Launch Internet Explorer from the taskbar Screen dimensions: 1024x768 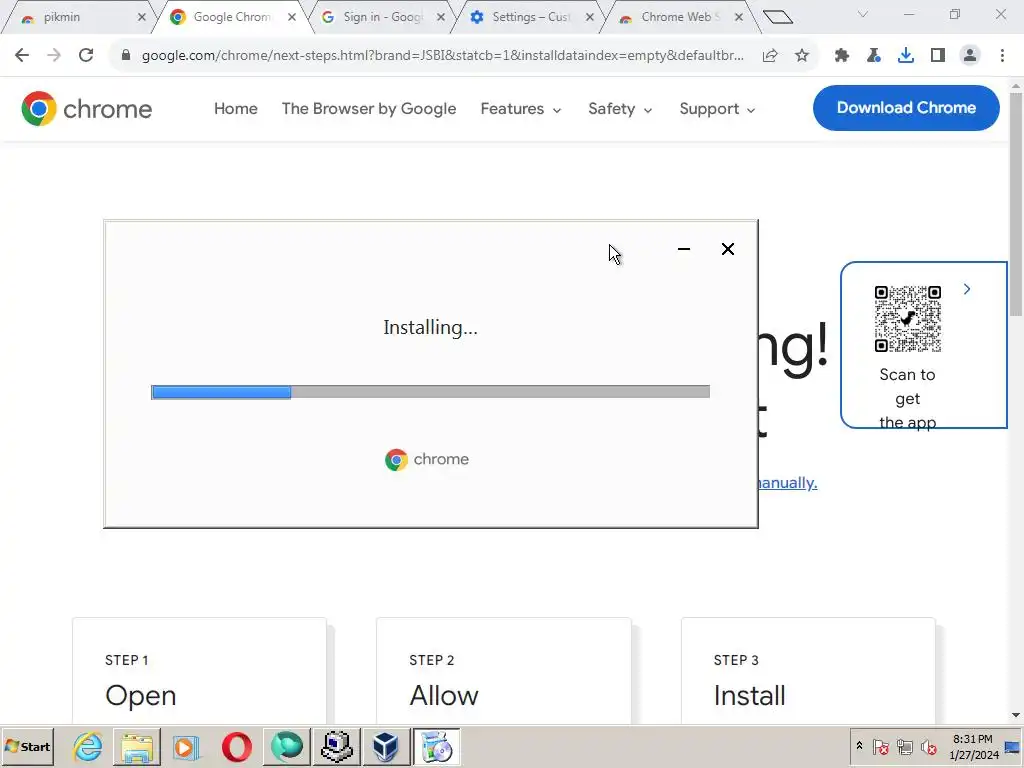coord(87,746)
